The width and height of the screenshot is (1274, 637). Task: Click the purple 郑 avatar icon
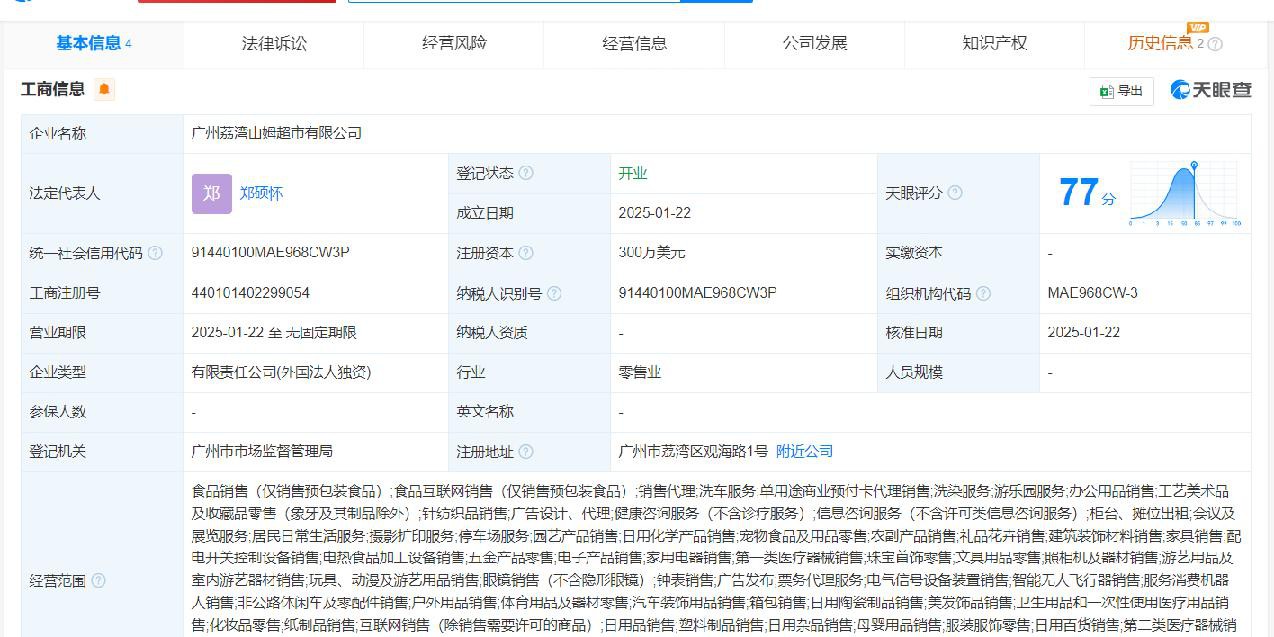(211, 193)
